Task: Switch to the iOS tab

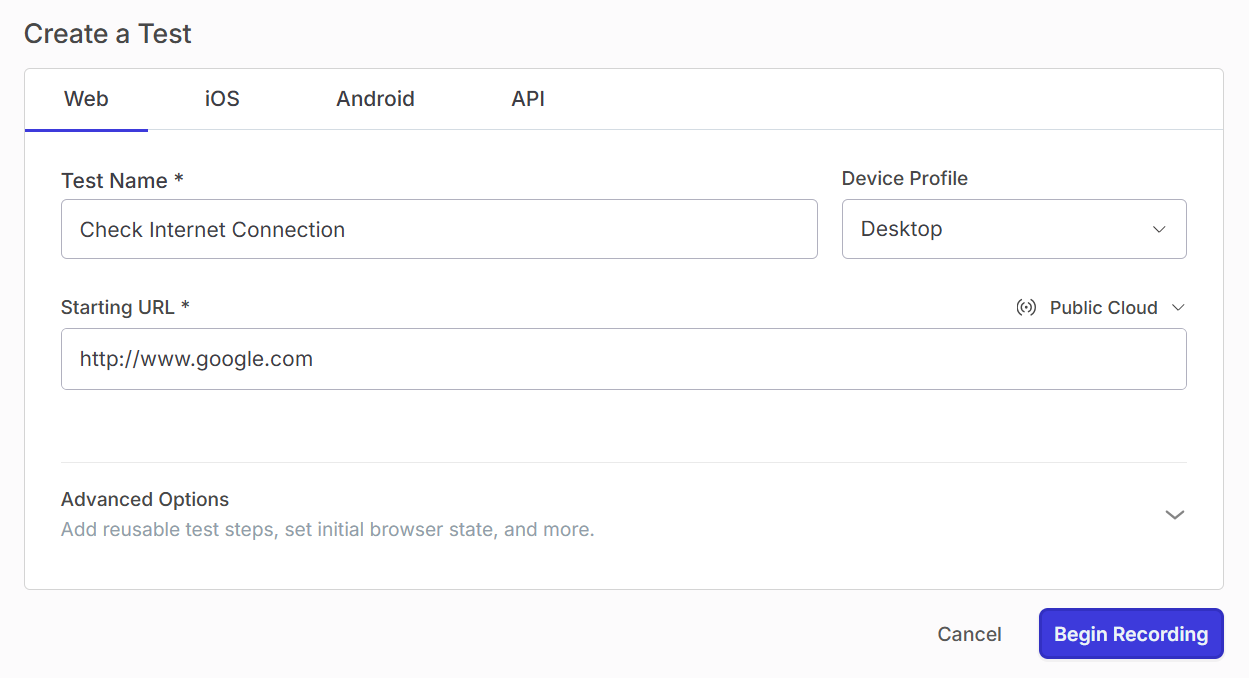Action: 221,98
